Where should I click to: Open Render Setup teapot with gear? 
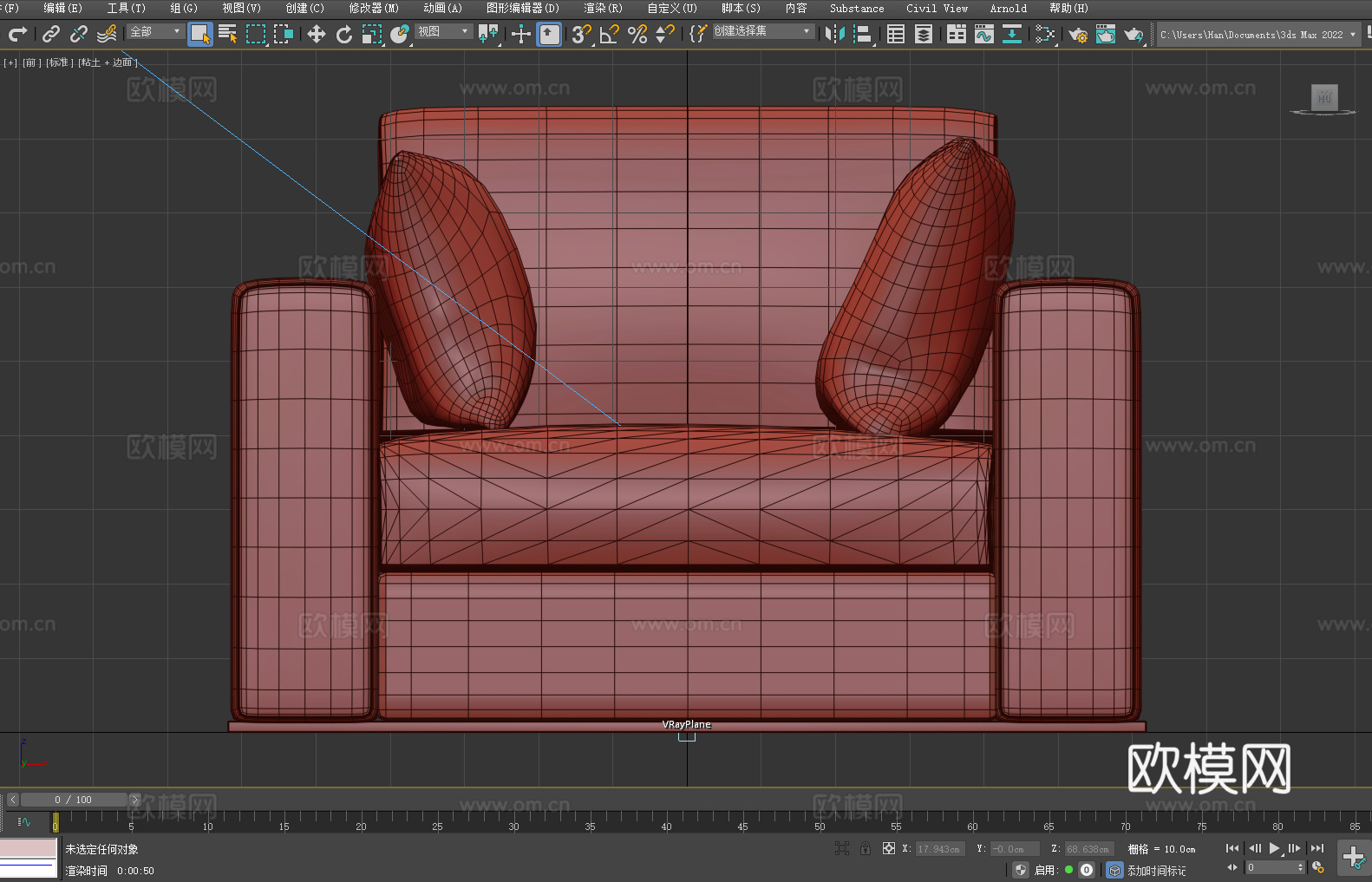point(1078,34)
